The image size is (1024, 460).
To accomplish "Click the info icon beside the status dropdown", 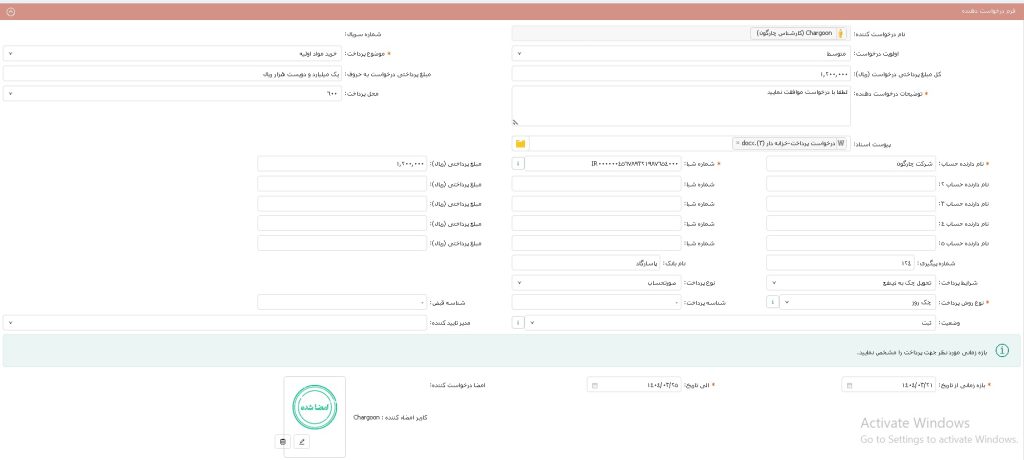I will pos(517,322).
